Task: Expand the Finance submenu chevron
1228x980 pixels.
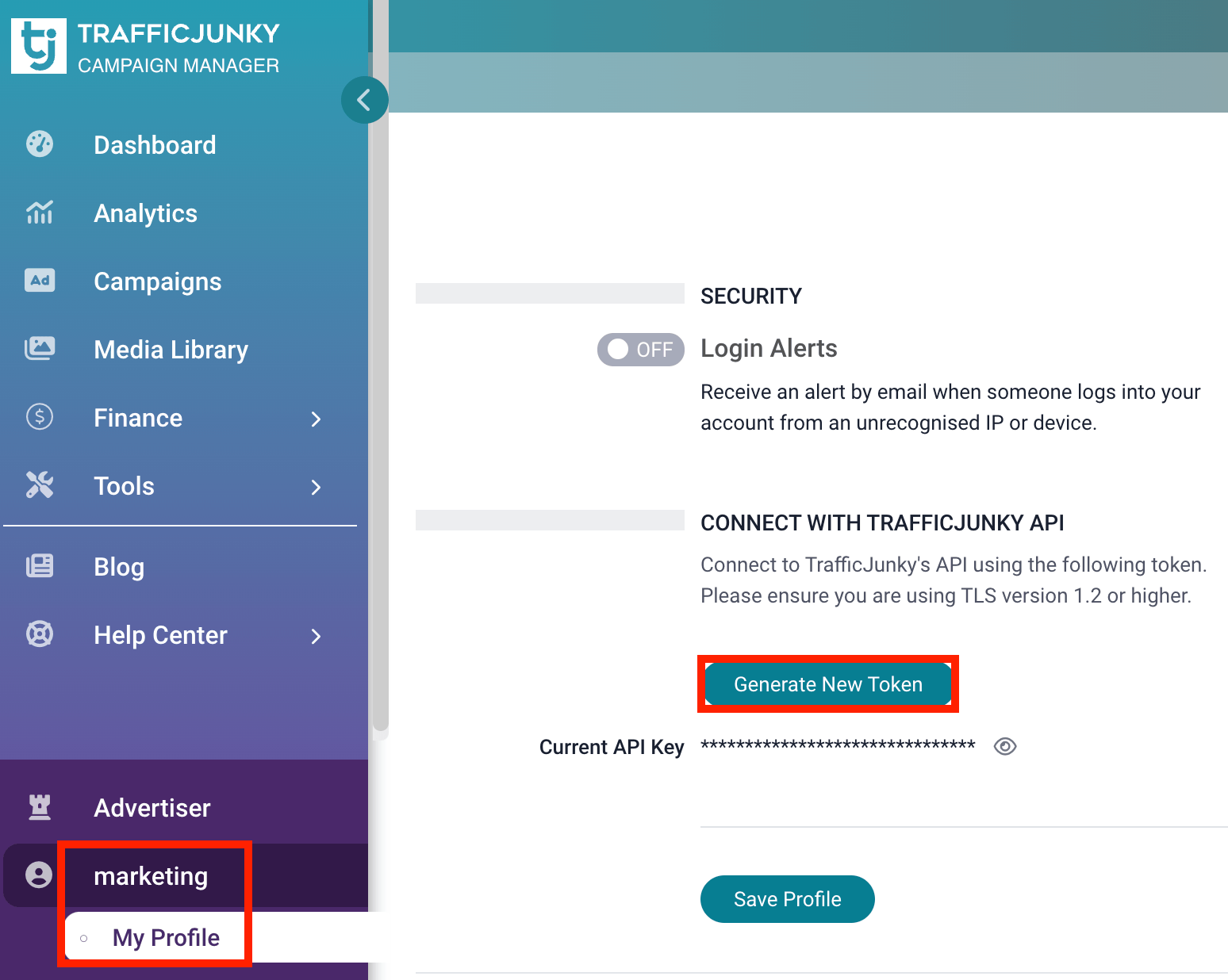Action: tap(317, 419)
